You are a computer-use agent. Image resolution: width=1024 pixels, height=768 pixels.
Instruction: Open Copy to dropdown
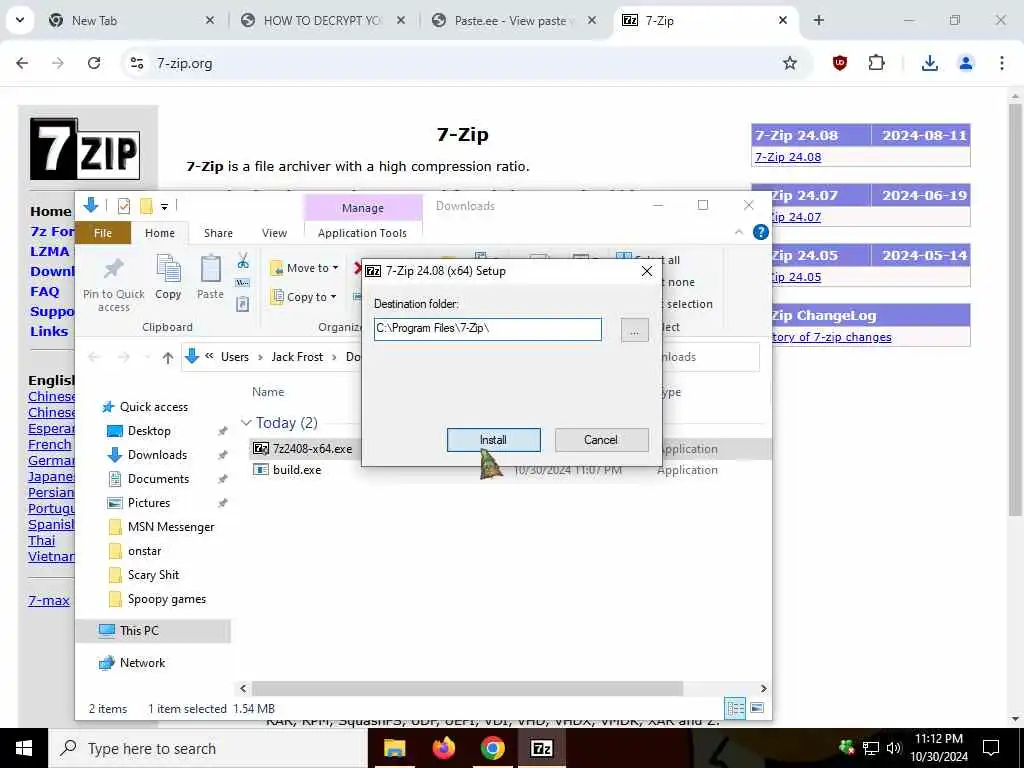[x=304, y=296]
